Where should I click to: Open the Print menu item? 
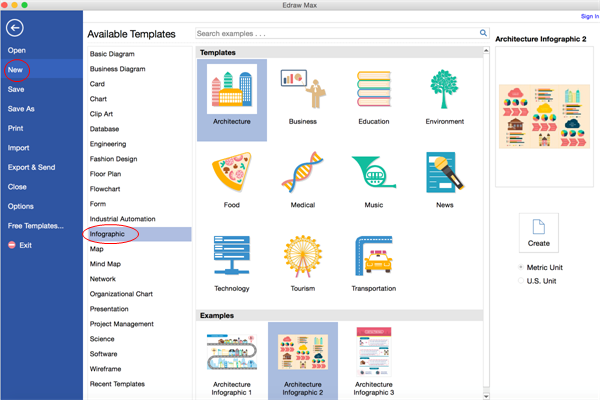(x=16, y=128)
